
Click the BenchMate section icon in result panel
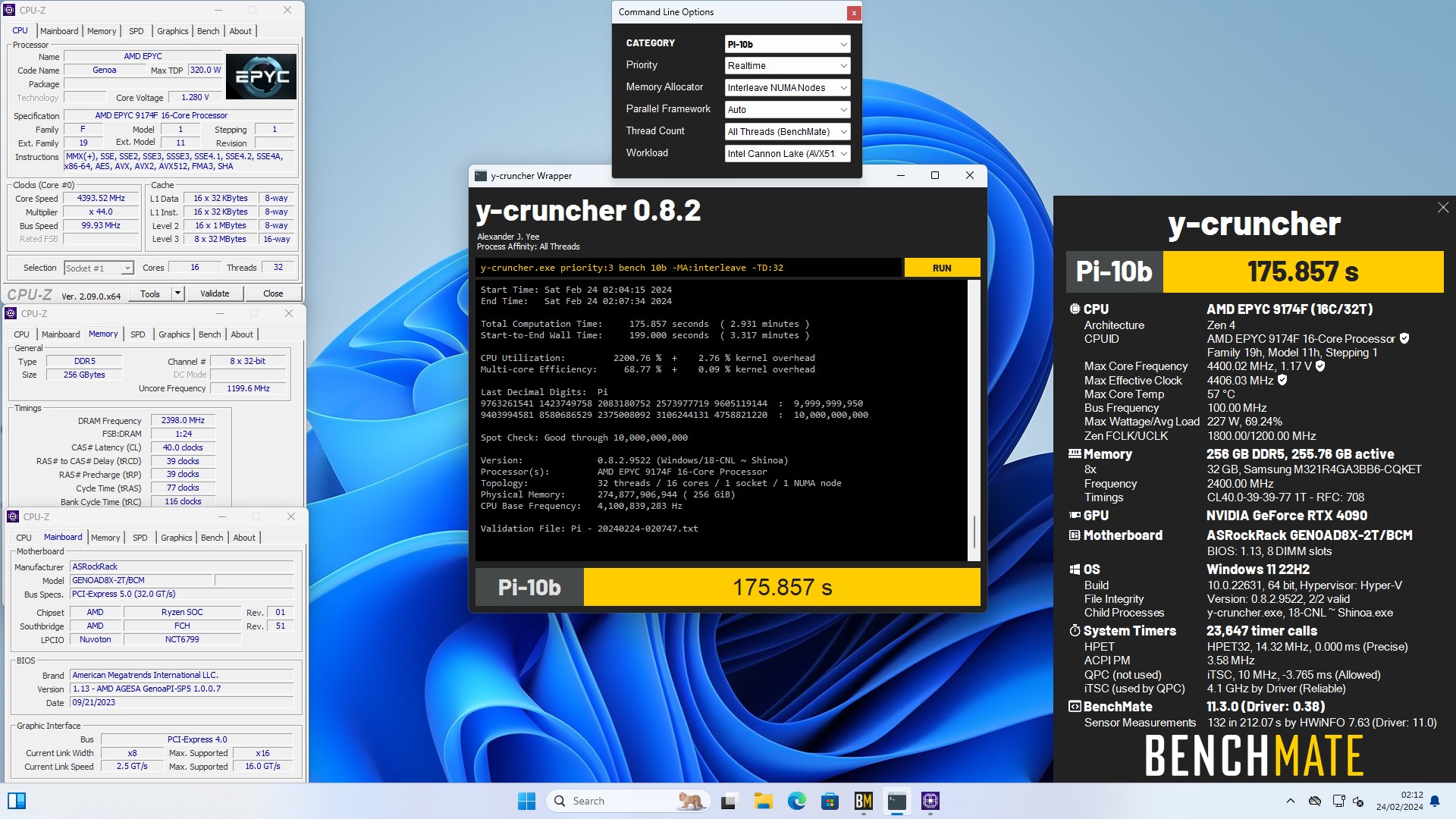[1075, 707]
